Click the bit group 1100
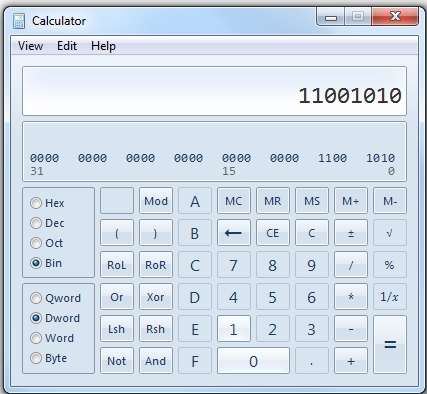This screenshot has height=394, width=427. point(332,158)
